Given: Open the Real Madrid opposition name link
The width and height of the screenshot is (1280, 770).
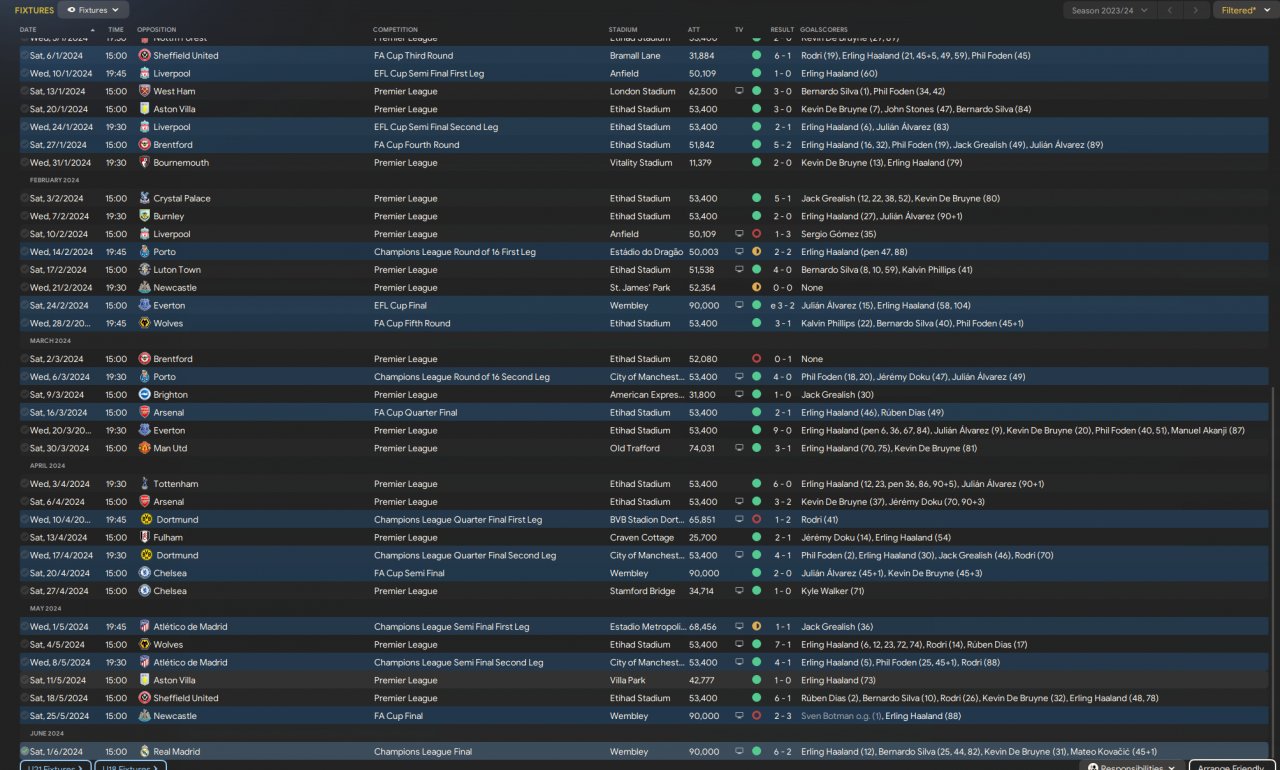Looking at the screenshot, I should pos(177,752).
